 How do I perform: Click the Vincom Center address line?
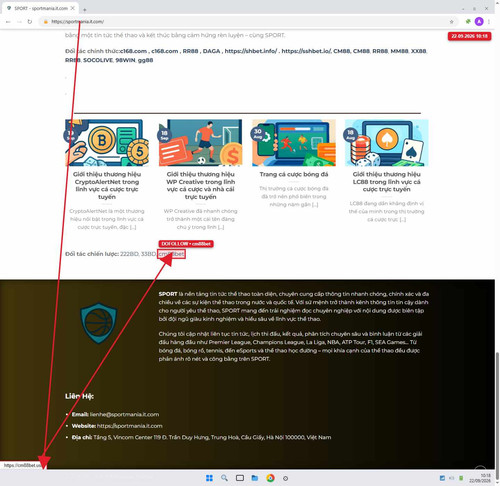click(201, 437)
